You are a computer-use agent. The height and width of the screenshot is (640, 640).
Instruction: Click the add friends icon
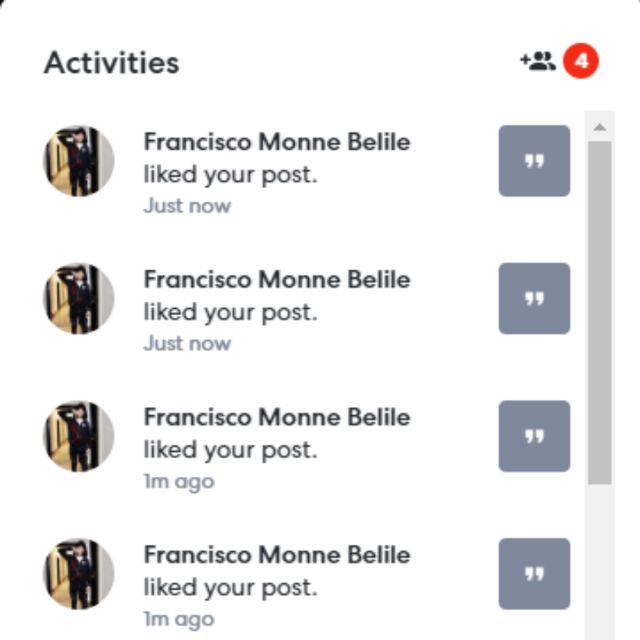coord(537,62)
